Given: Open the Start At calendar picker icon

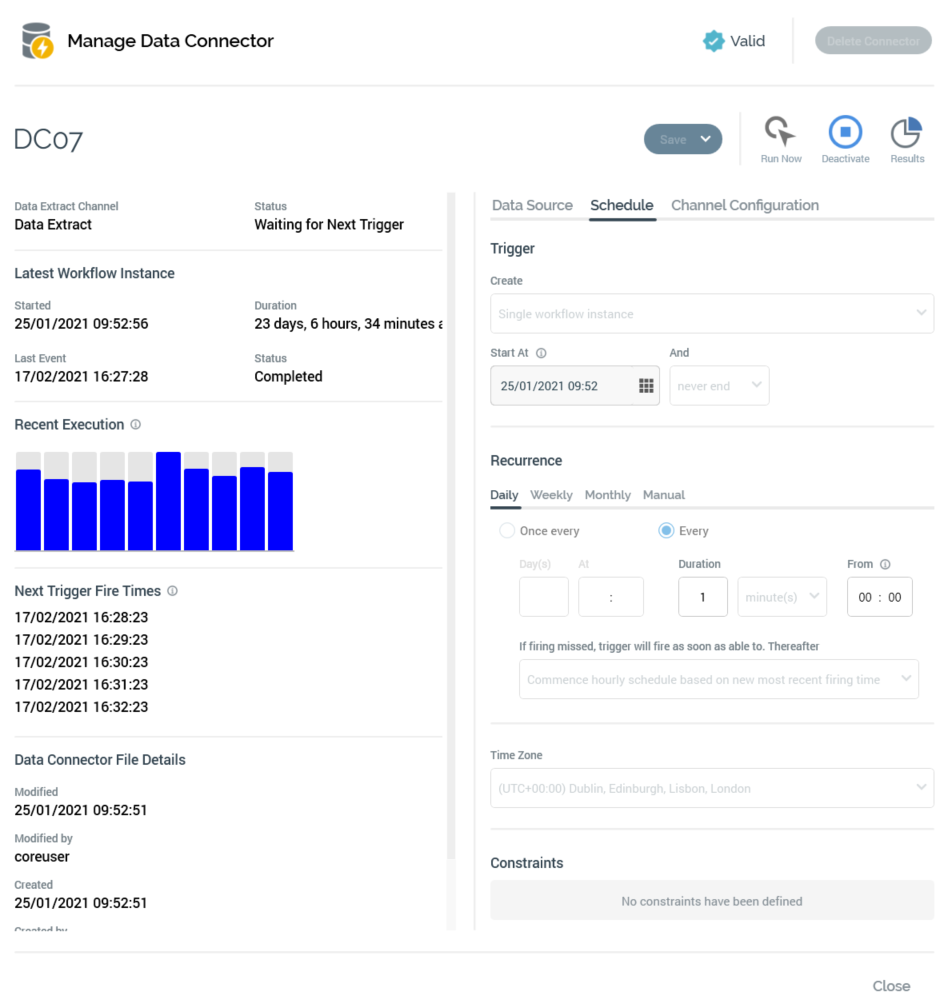Looking at the screenshot, I should click(645, 386).
